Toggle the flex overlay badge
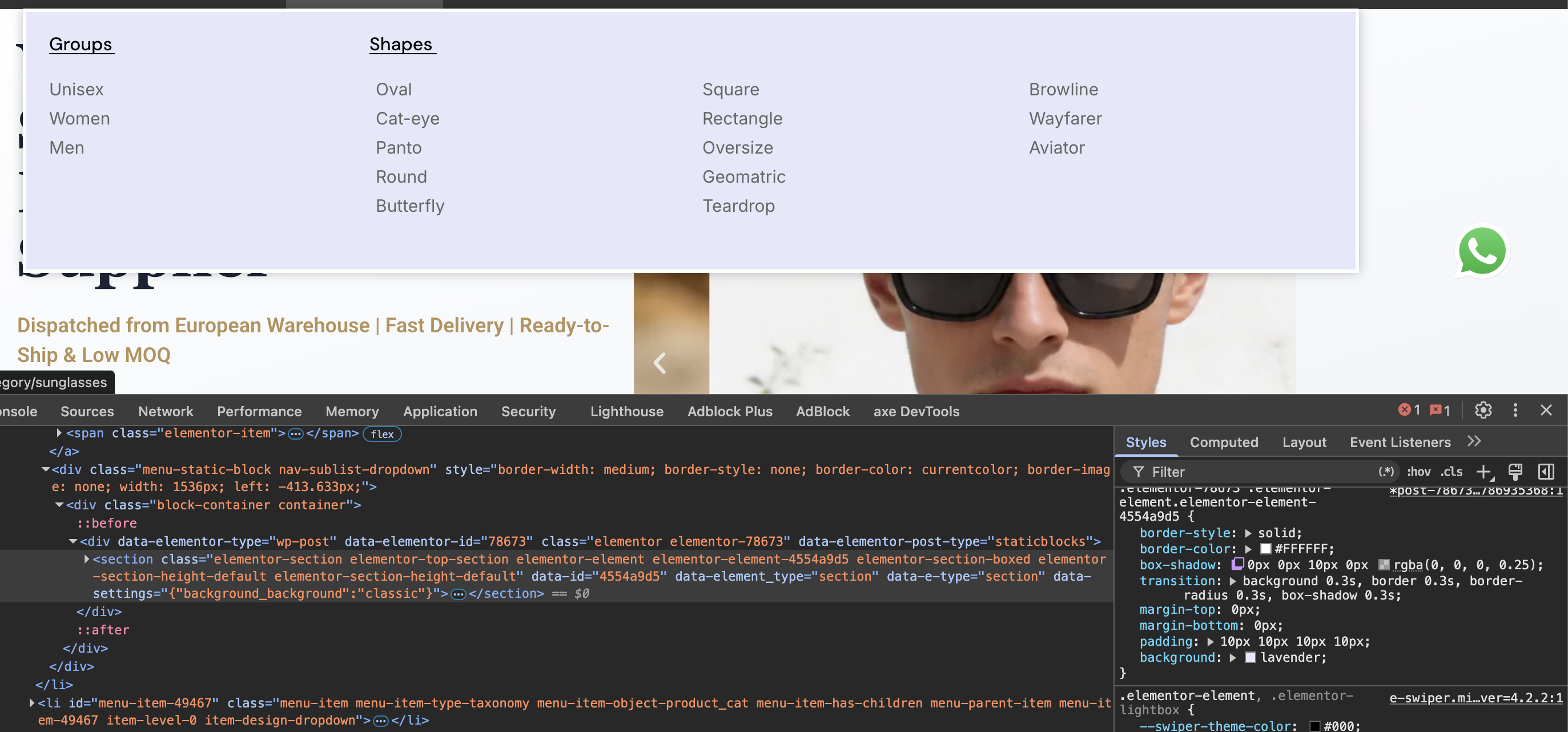1568x732 pixels. pyautogui.click(x=382, y=434)
